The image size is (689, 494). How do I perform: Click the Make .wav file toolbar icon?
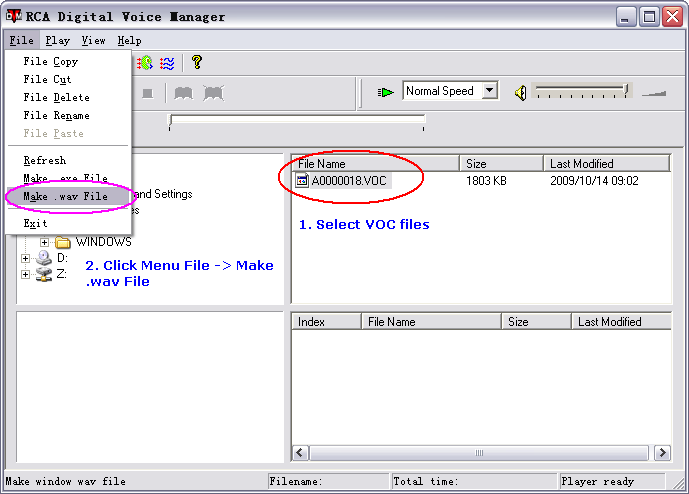(167, 63)
